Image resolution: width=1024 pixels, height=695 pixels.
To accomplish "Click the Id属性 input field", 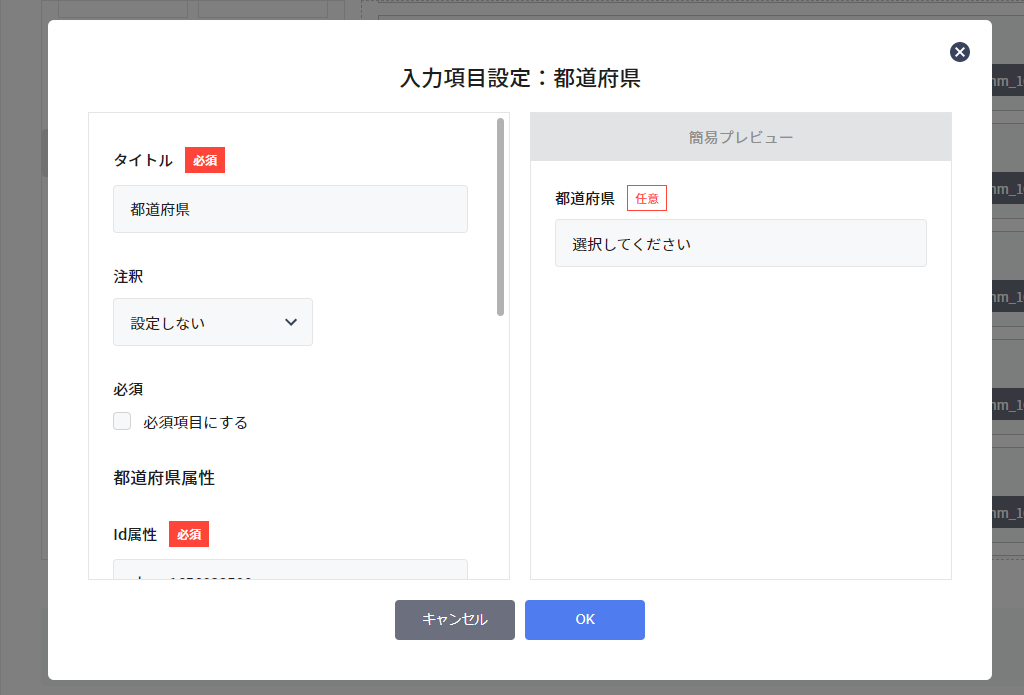I will [x=290, y=570].
